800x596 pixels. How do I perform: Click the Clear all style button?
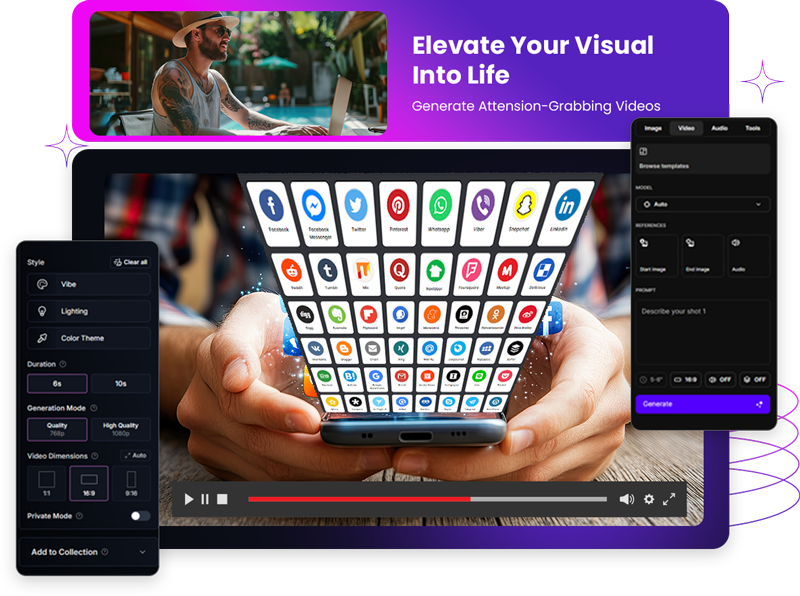(x=130, y=262)
